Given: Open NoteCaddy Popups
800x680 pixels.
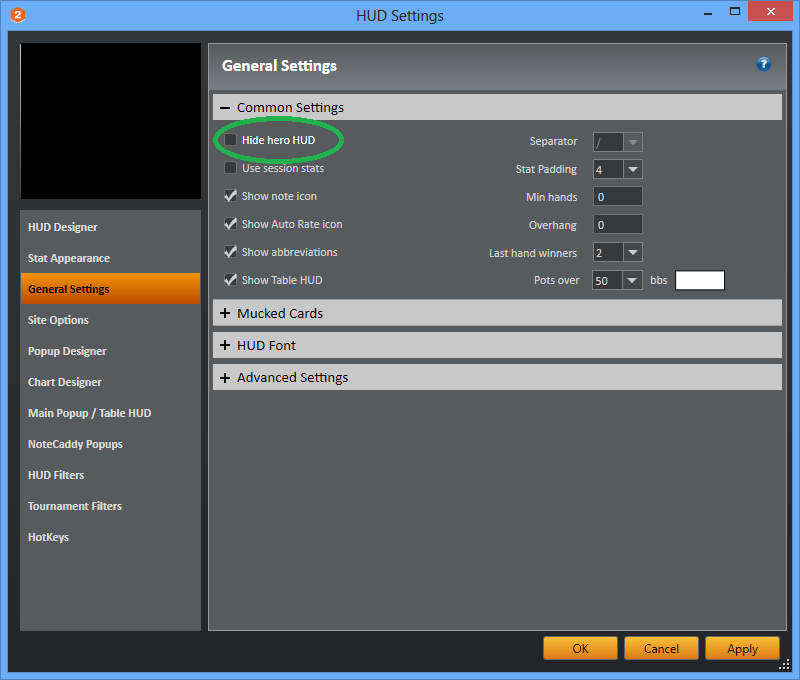Looking at the screenshot, I should [110, 444].
